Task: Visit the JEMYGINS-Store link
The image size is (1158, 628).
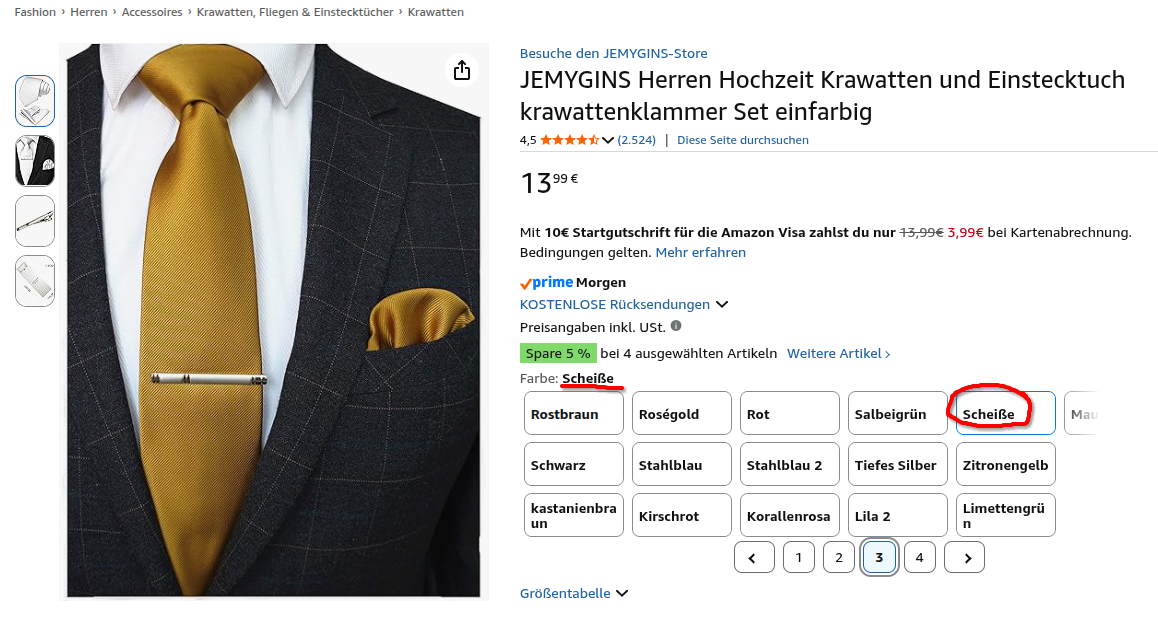Action: [613, 53]
